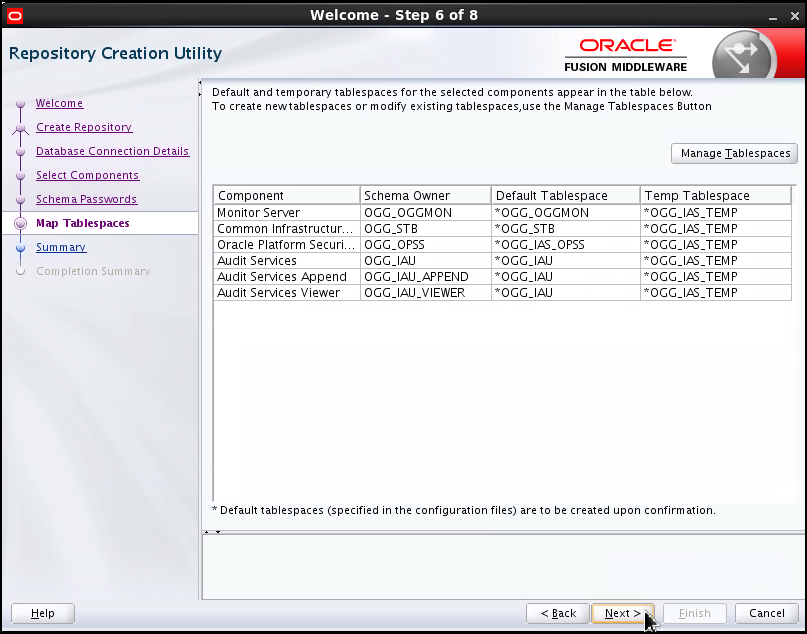Select the Audit Services component cell
The width and height of the screenshot is (807, 634).
click(x=287, y=260)
